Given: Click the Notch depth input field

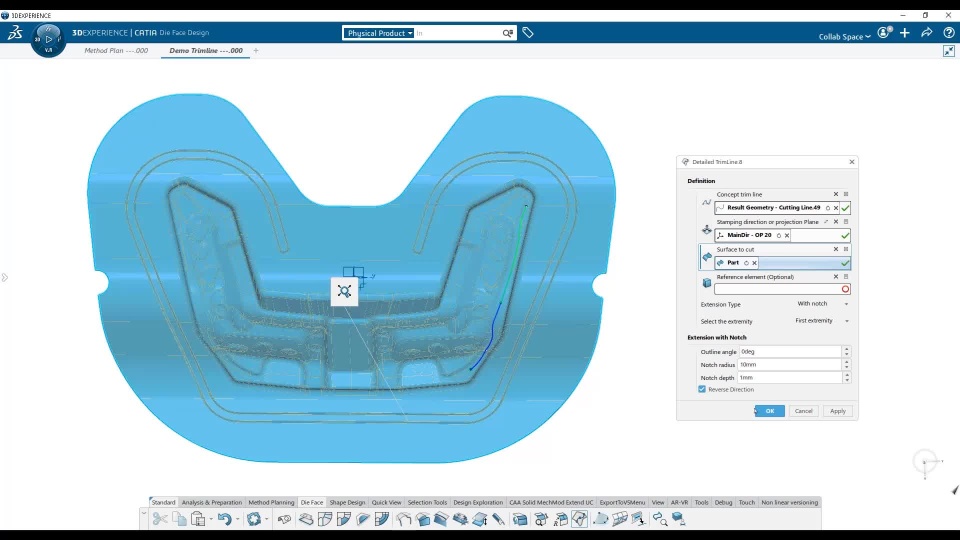Looking at the screenshot, I should [x=790, y=378].
